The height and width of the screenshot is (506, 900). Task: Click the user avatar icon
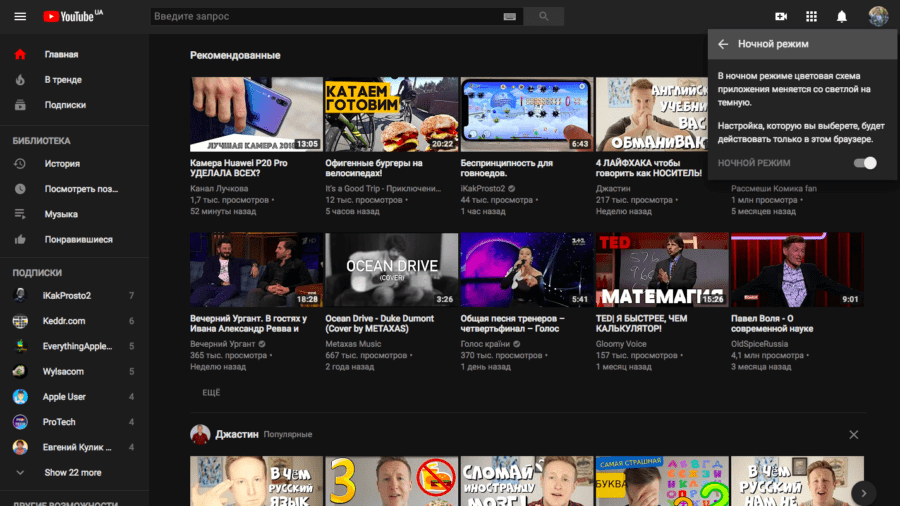pyautogui.click(x=877, y=17)
